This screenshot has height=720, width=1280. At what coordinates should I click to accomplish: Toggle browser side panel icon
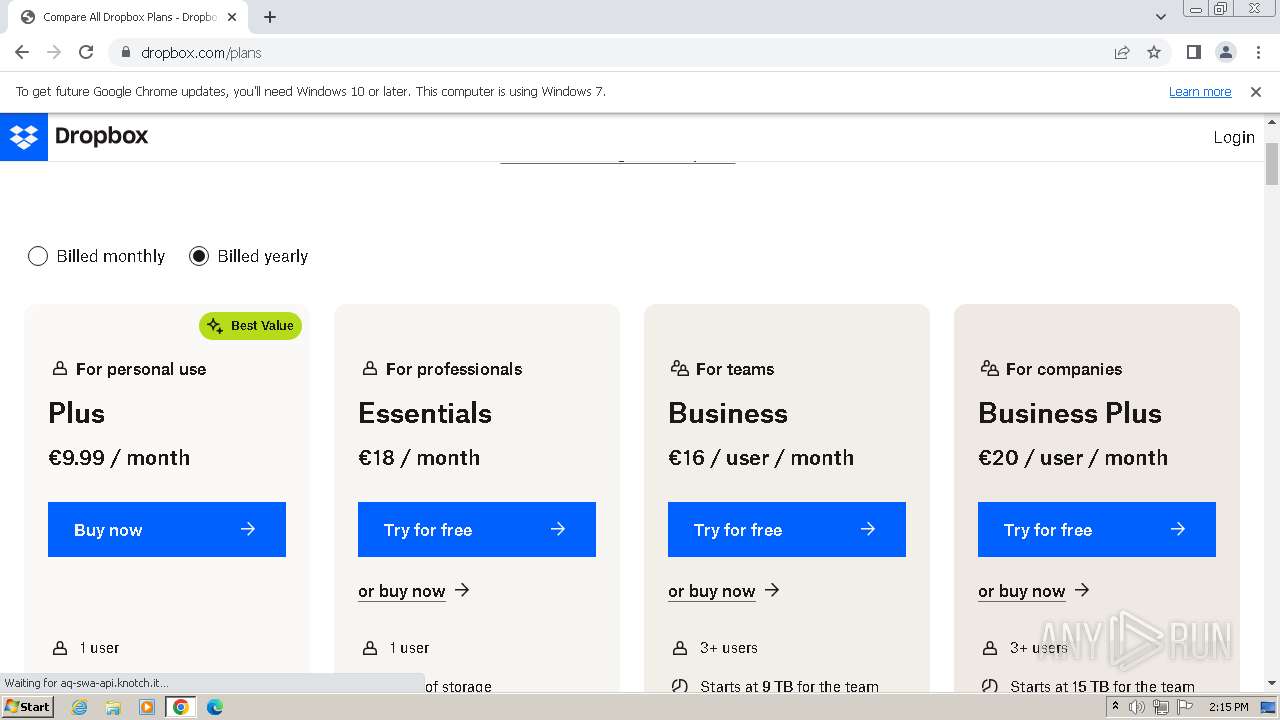[x=1193, y=53]
